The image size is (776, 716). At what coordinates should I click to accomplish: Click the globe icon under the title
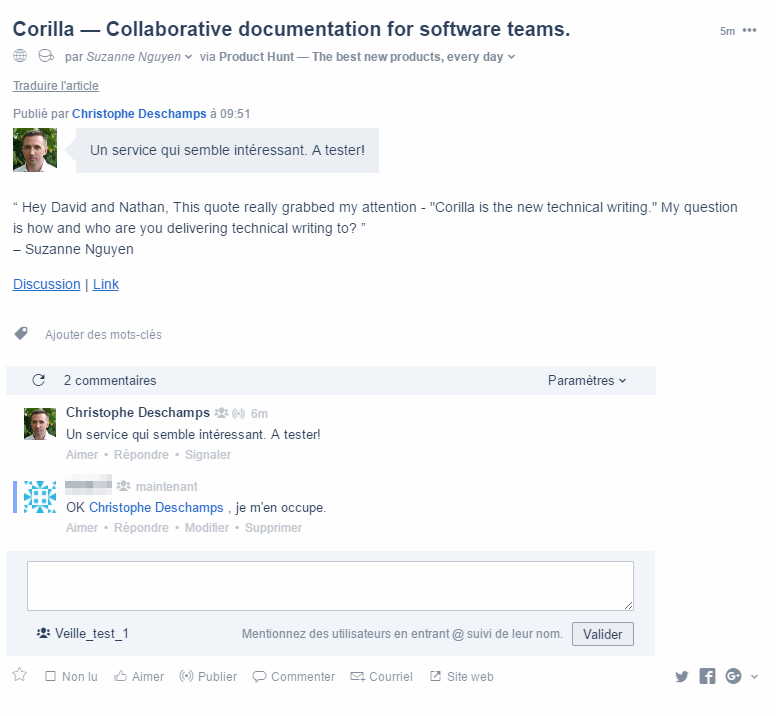20,57
